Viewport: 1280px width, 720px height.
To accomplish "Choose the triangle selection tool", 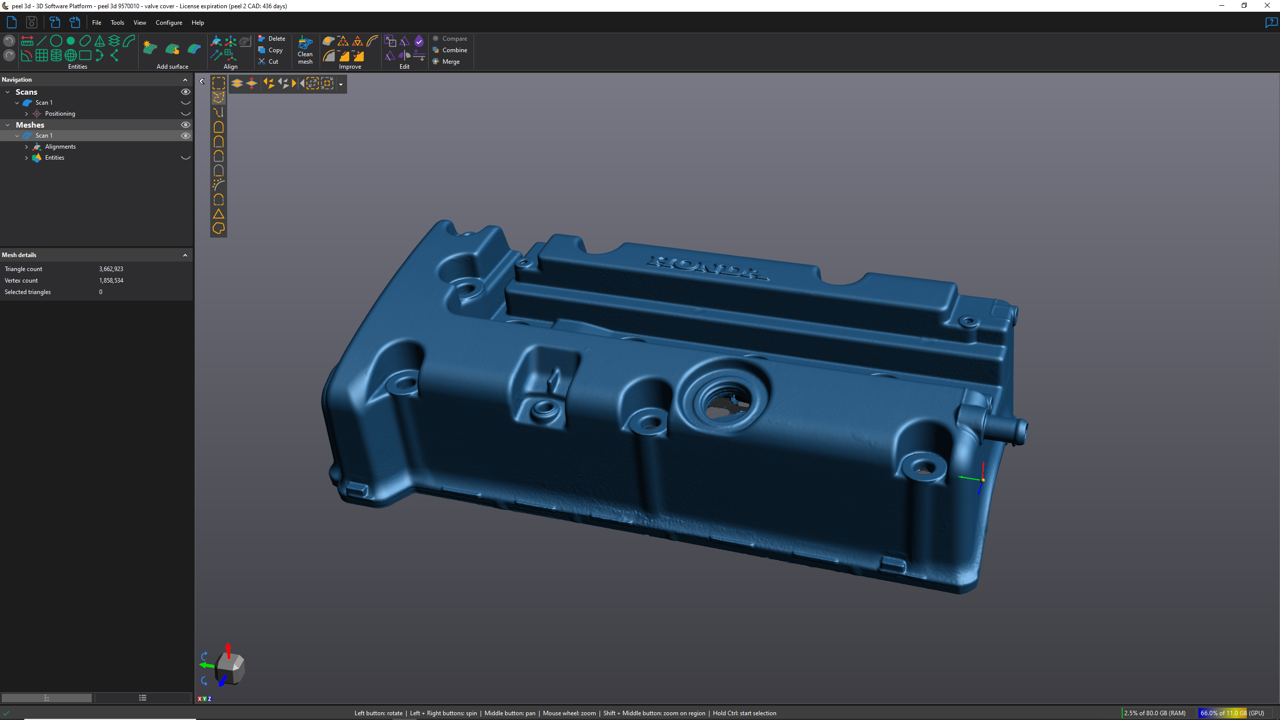I will click(x=218, y=214).
